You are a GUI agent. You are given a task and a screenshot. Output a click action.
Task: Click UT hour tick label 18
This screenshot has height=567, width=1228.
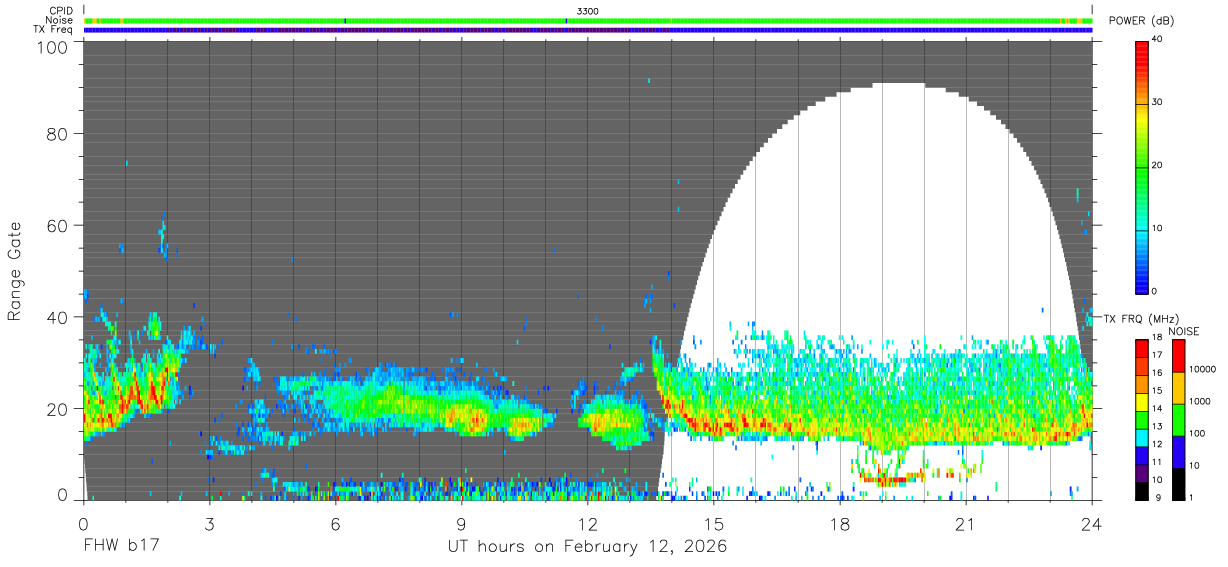tap(839, 523)
